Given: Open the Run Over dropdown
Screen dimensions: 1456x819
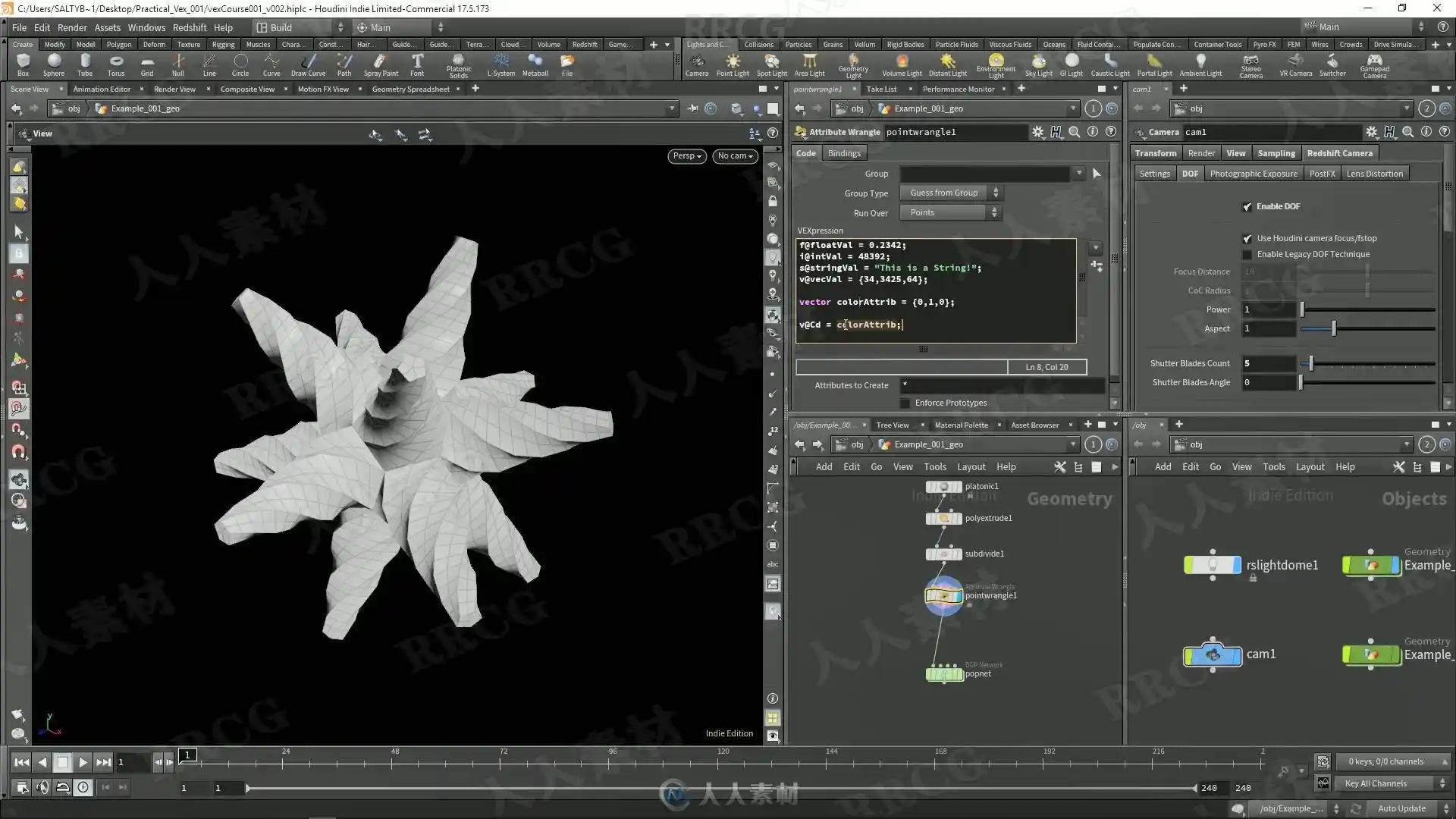Looking at the screenshot, I should coord(951,213).
